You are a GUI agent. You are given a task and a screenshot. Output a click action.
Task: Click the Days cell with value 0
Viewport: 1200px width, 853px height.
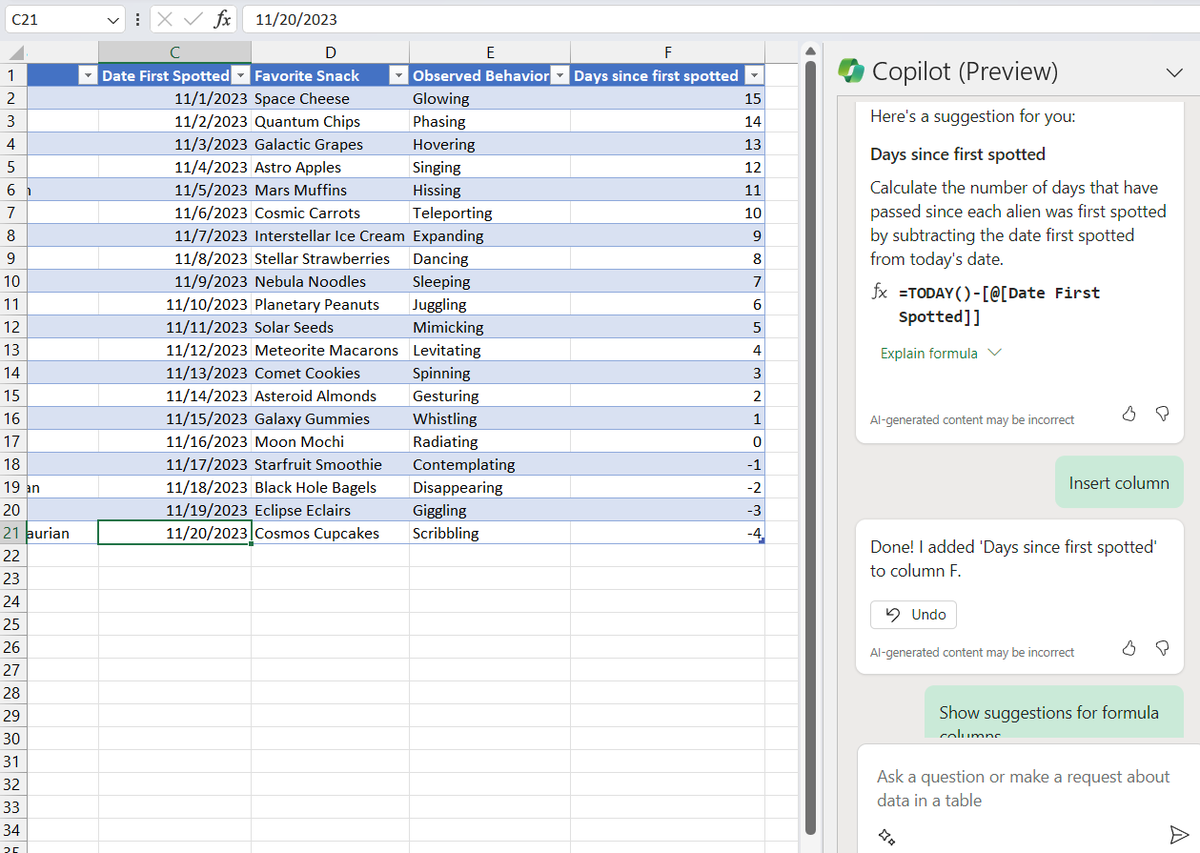(x=667, y=441)
